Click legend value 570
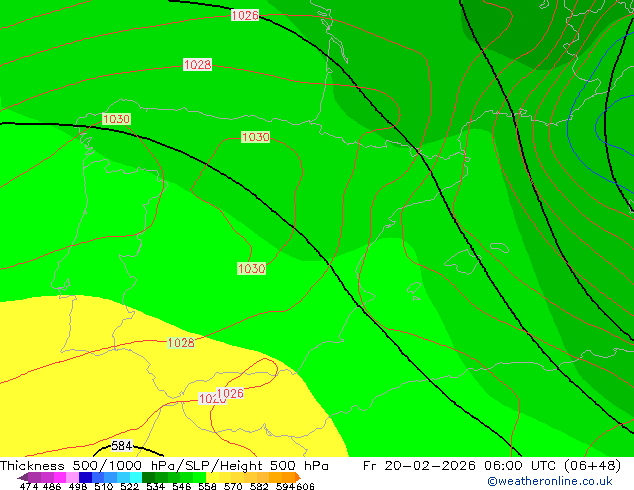The image size is (634, 490). (x=233, y=486)
